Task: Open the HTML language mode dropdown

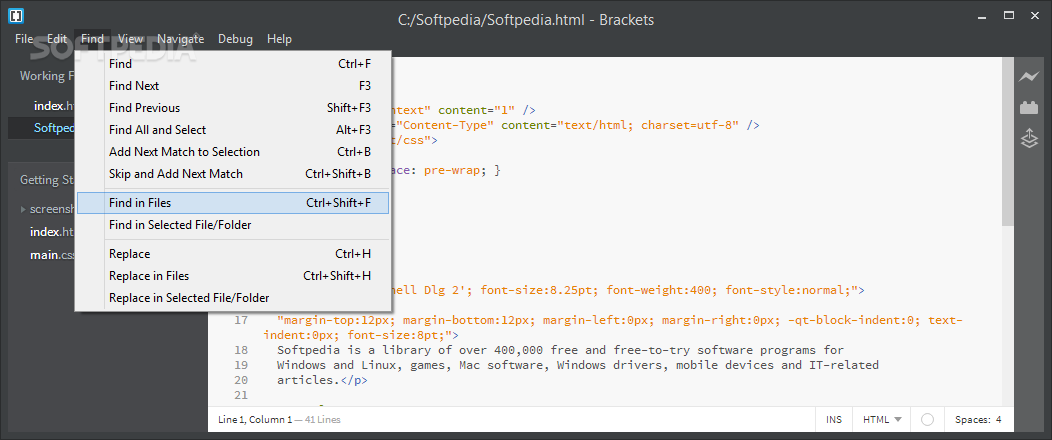Action: pos(882,420)
